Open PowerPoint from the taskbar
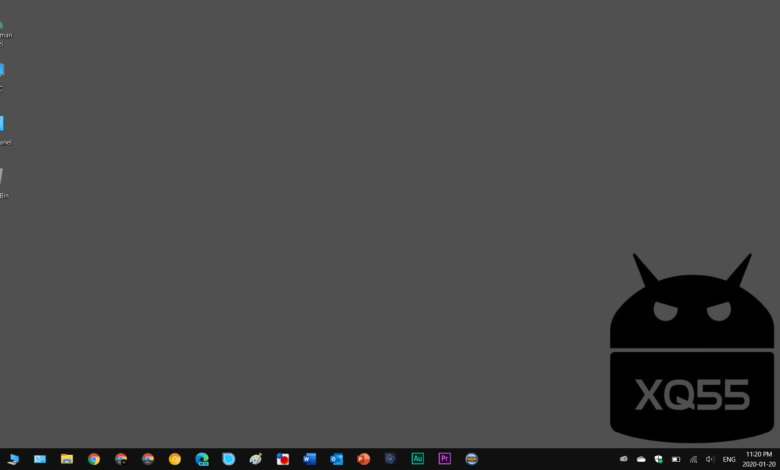 pyautogui.click(x=364, y=459)
